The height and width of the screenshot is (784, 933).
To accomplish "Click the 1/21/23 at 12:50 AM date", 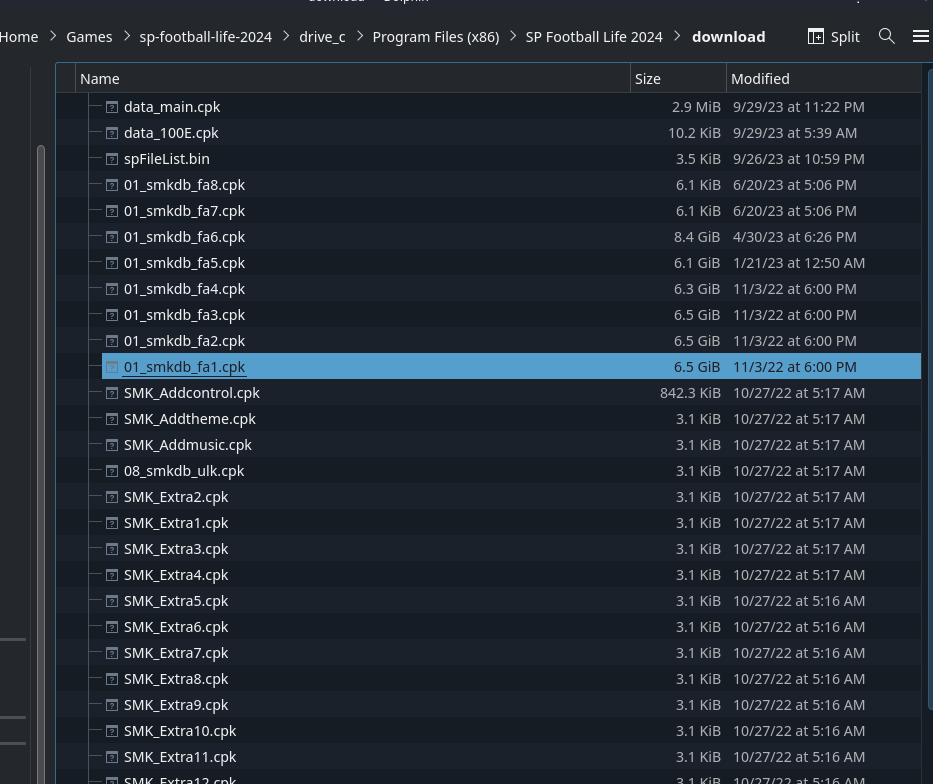I will pos(799,263).
